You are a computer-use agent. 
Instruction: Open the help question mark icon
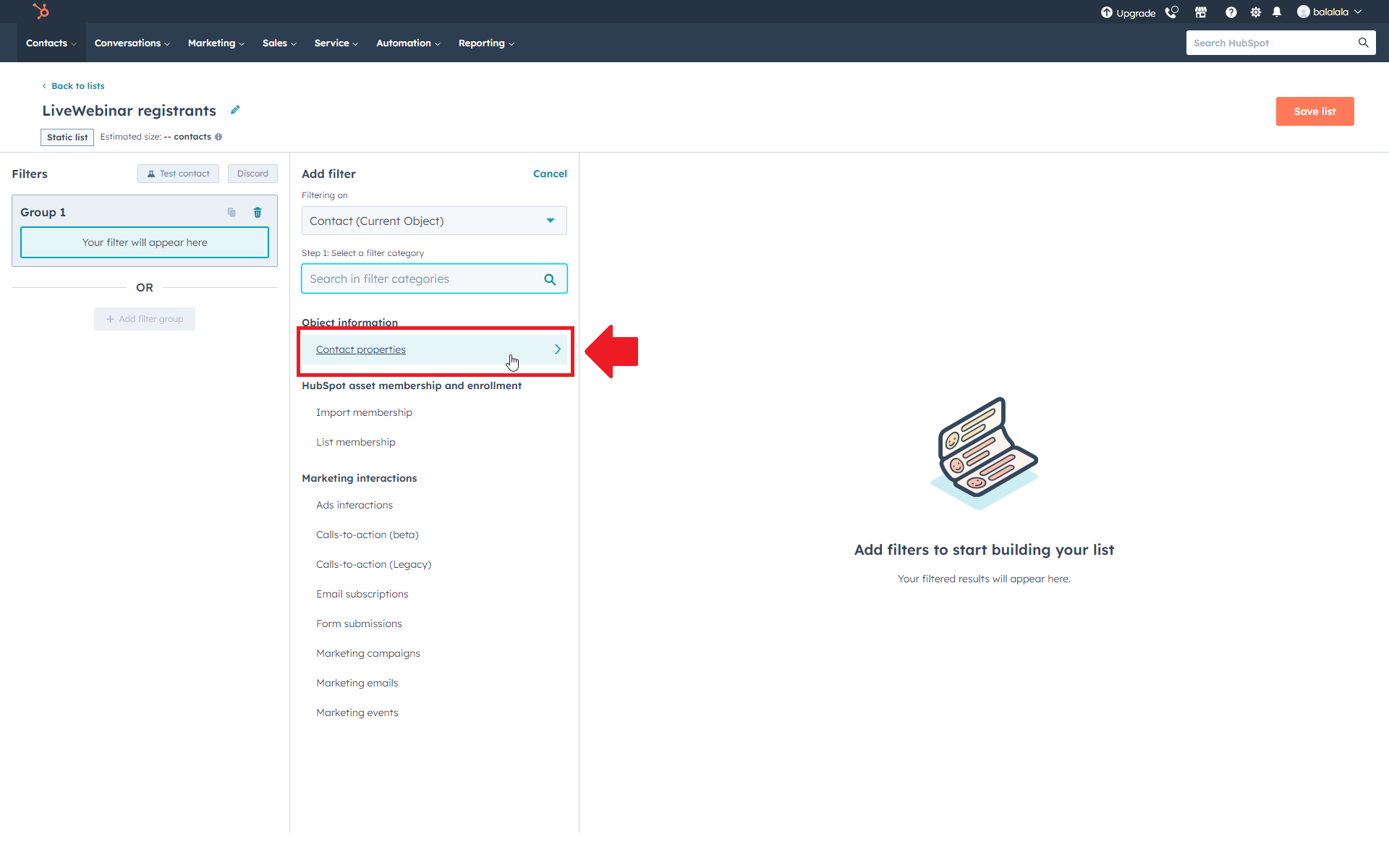point(1231,12)
